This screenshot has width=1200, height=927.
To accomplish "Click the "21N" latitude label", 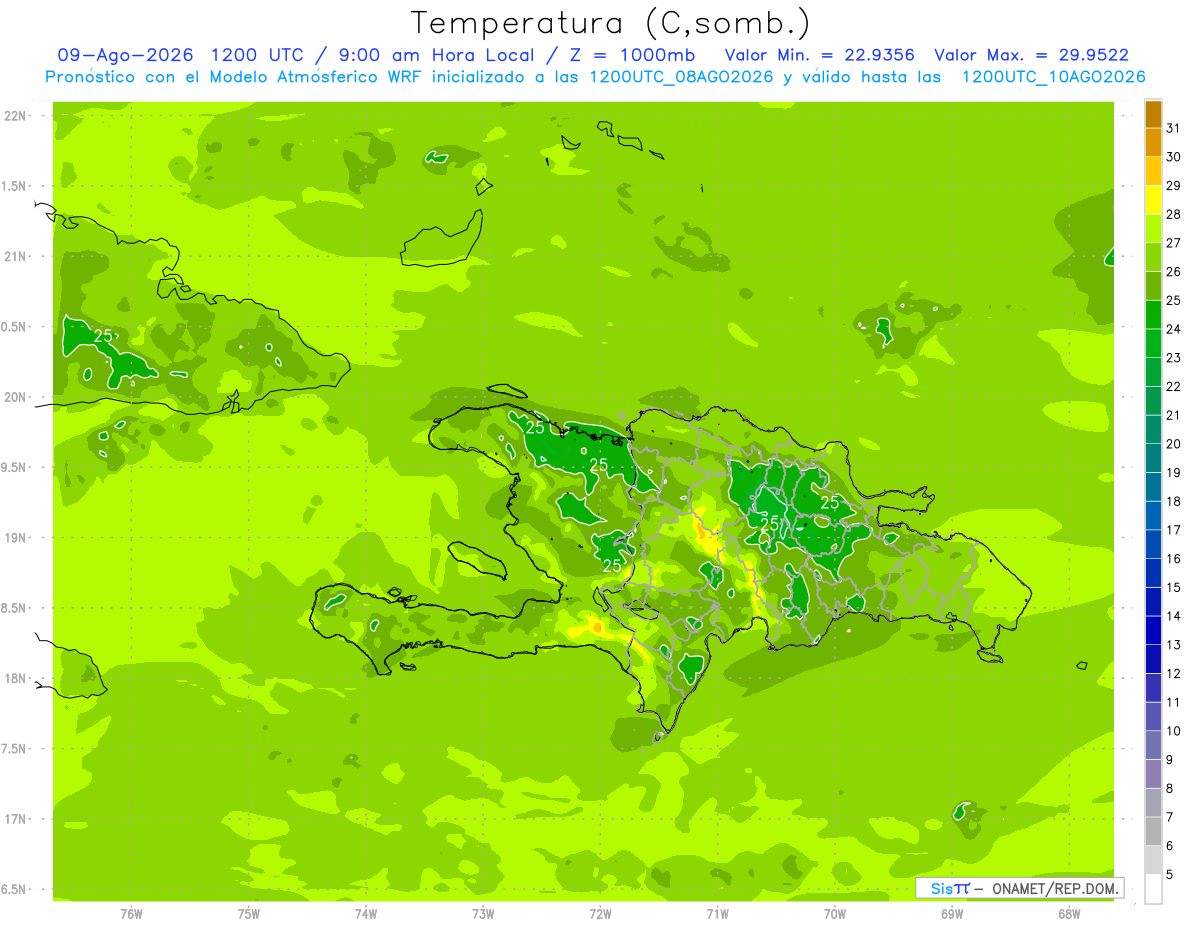I will coord(15,257).
